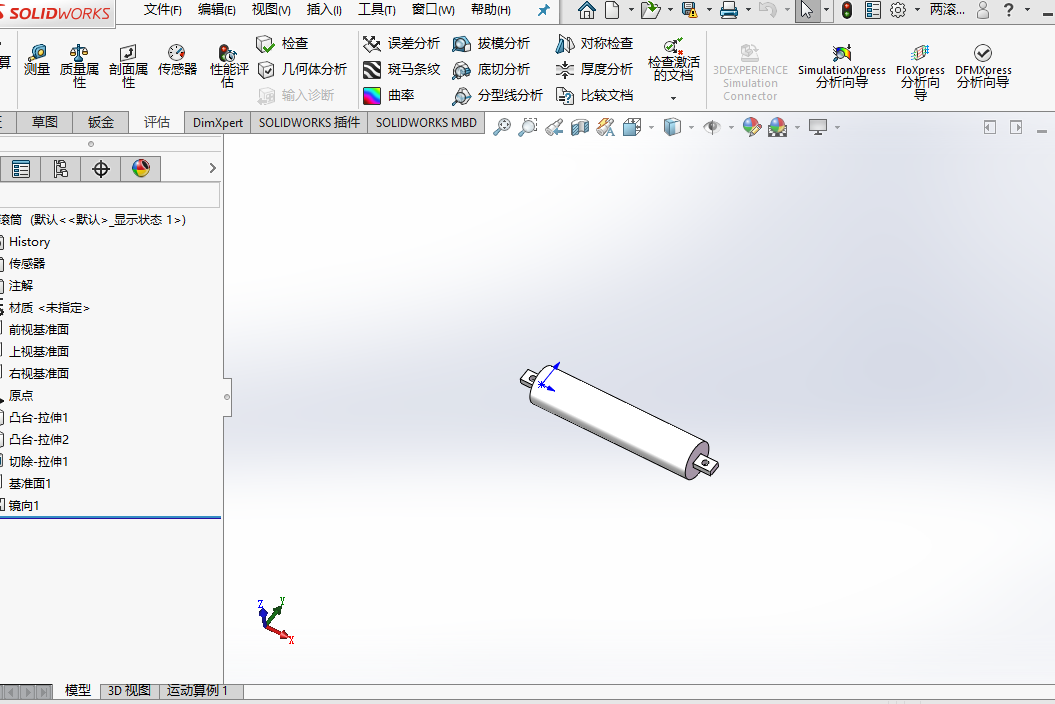Click the New document icon
This screenshot has height=704, width=1055.
coord(612,10)
